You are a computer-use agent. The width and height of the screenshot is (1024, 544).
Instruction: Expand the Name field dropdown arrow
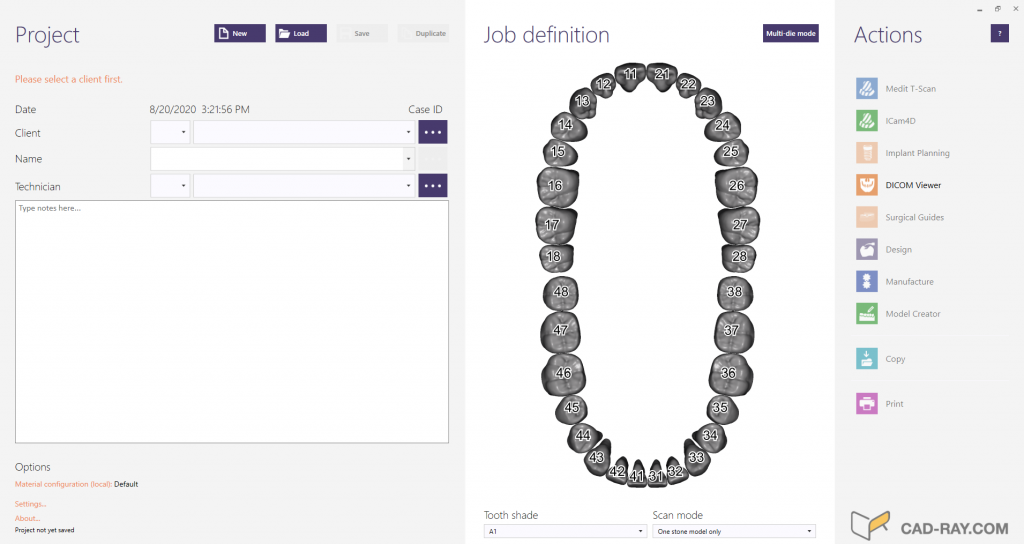click(x=408, y=159)
